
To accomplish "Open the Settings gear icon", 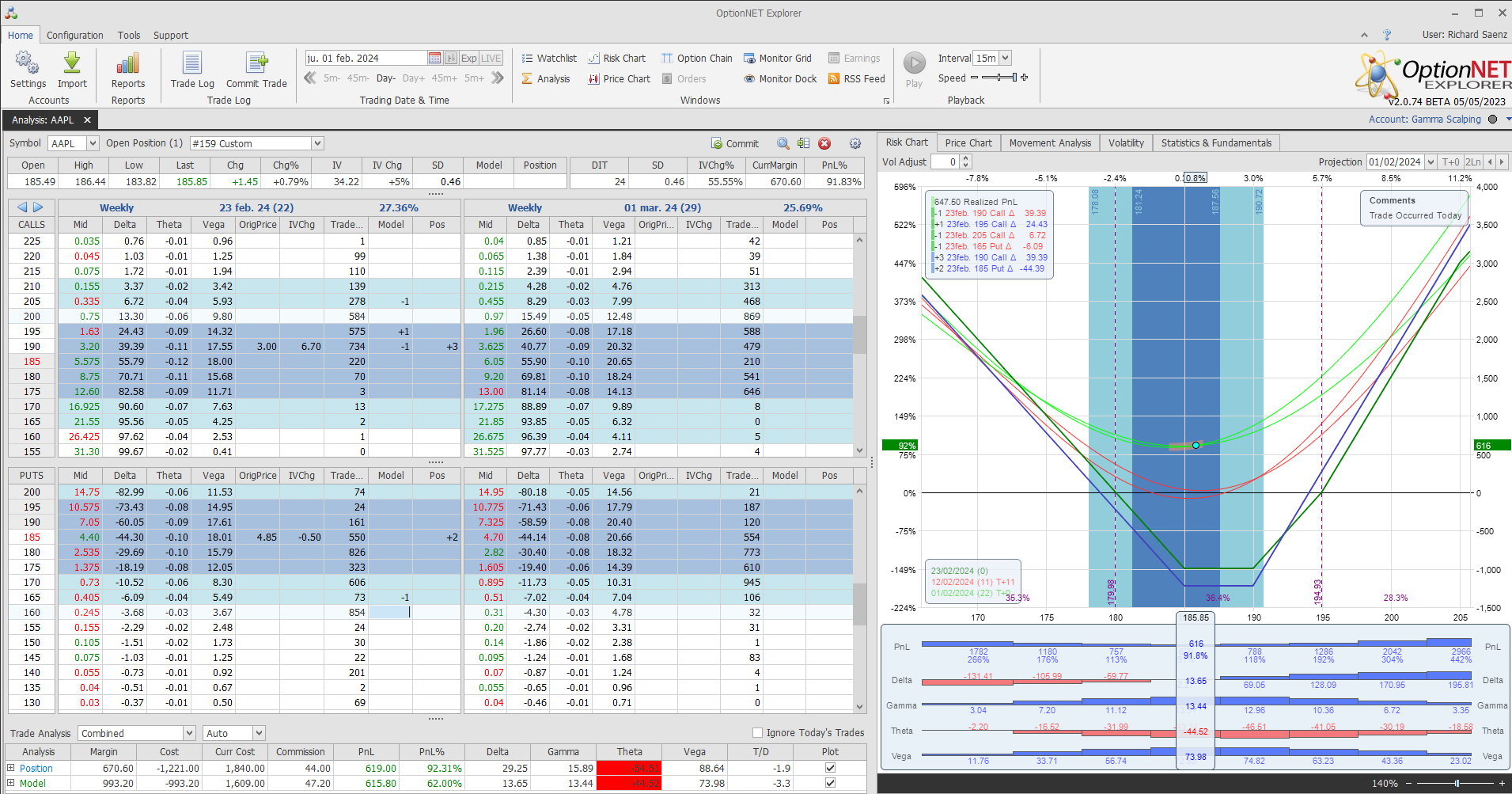I will (28, 63).
